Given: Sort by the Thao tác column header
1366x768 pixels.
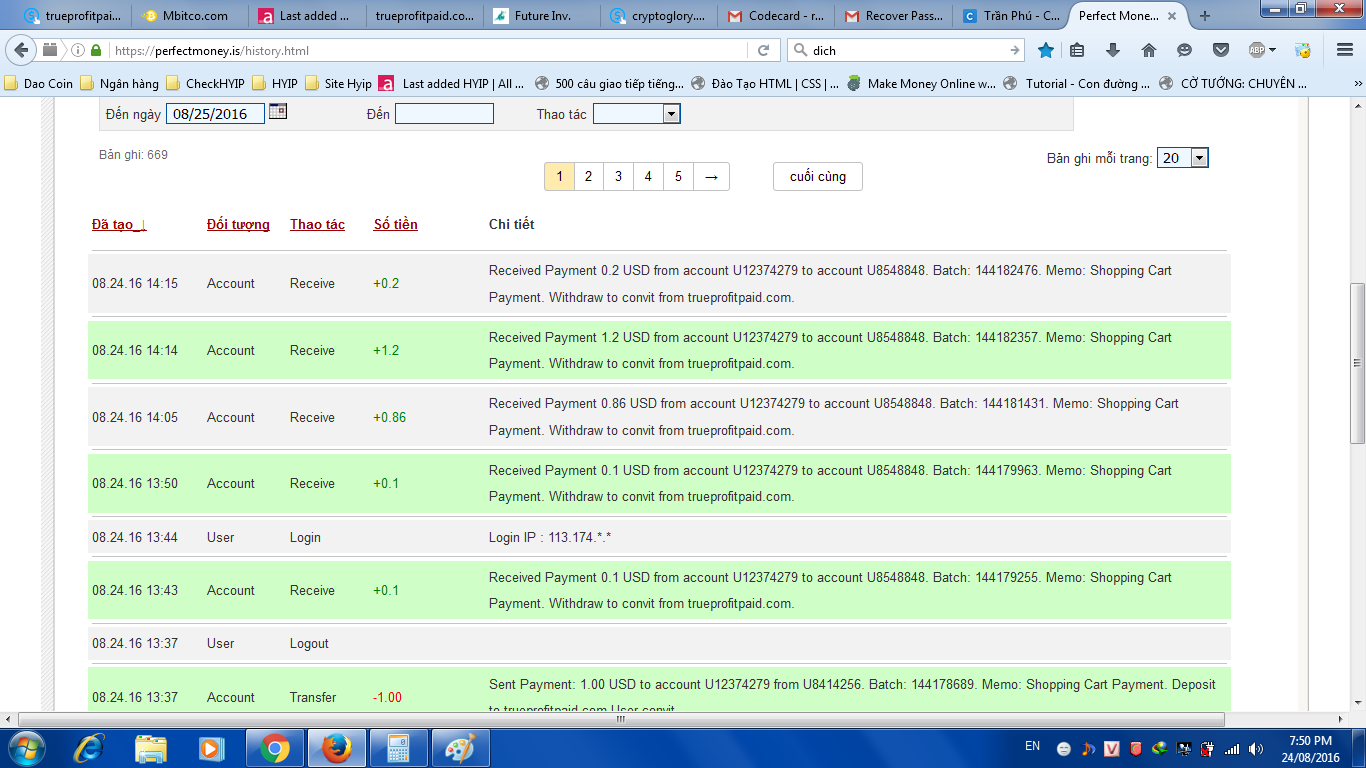Looking at the screenshot, I should [317, 225].
